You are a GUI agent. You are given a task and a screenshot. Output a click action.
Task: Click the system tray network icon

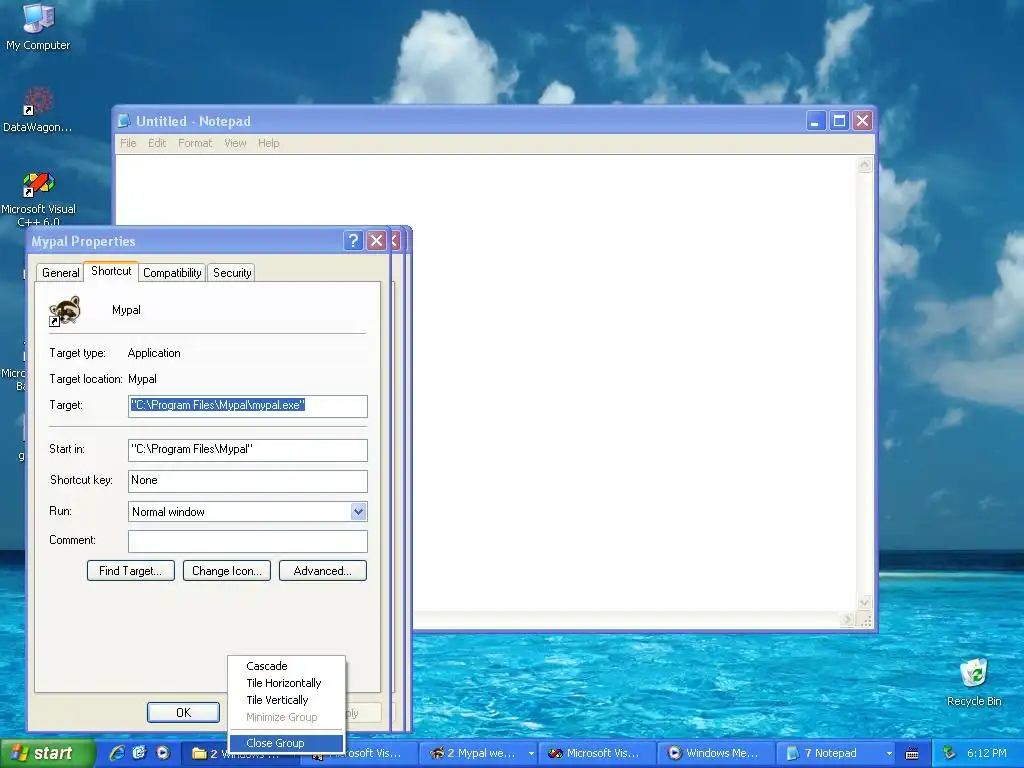[x=949, y=753]
